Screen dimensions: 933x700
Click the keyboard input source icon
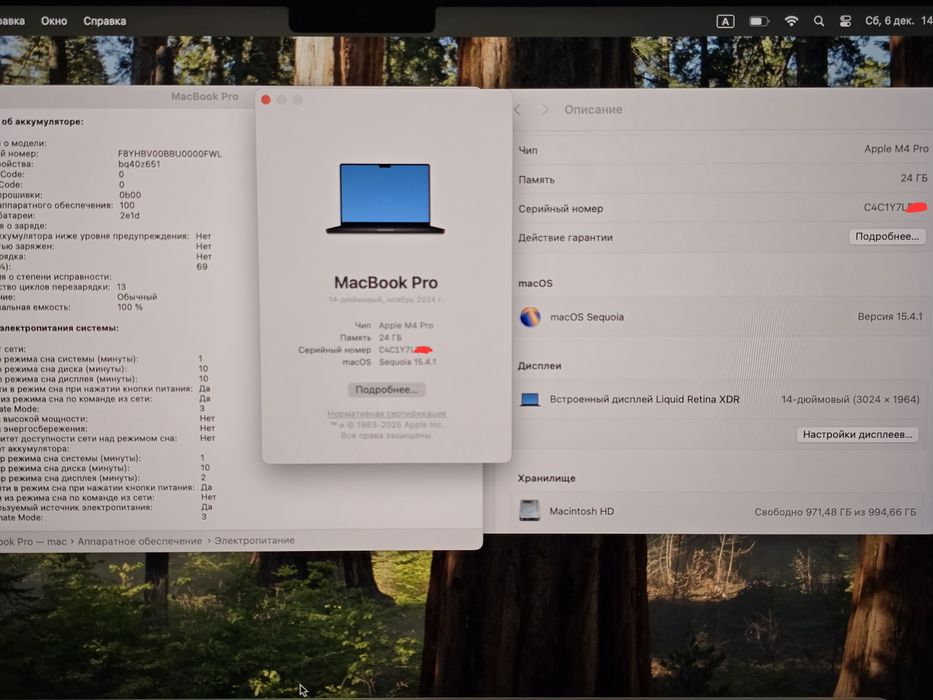pos(725,21)
